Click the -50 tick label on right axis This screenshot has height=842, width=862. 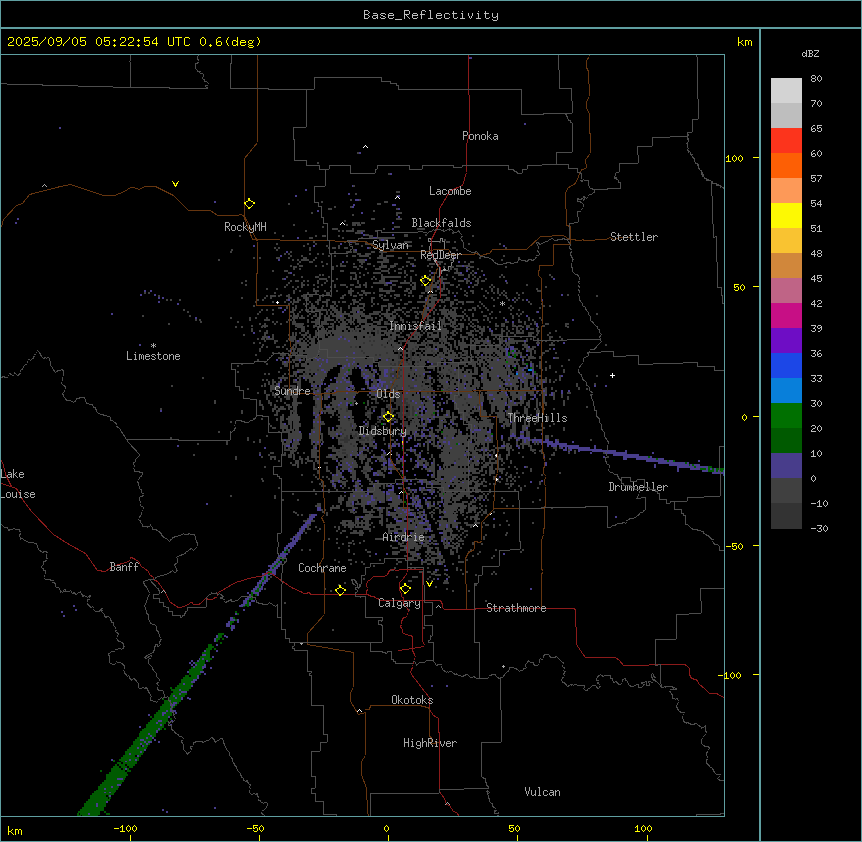tap(734, 546)
